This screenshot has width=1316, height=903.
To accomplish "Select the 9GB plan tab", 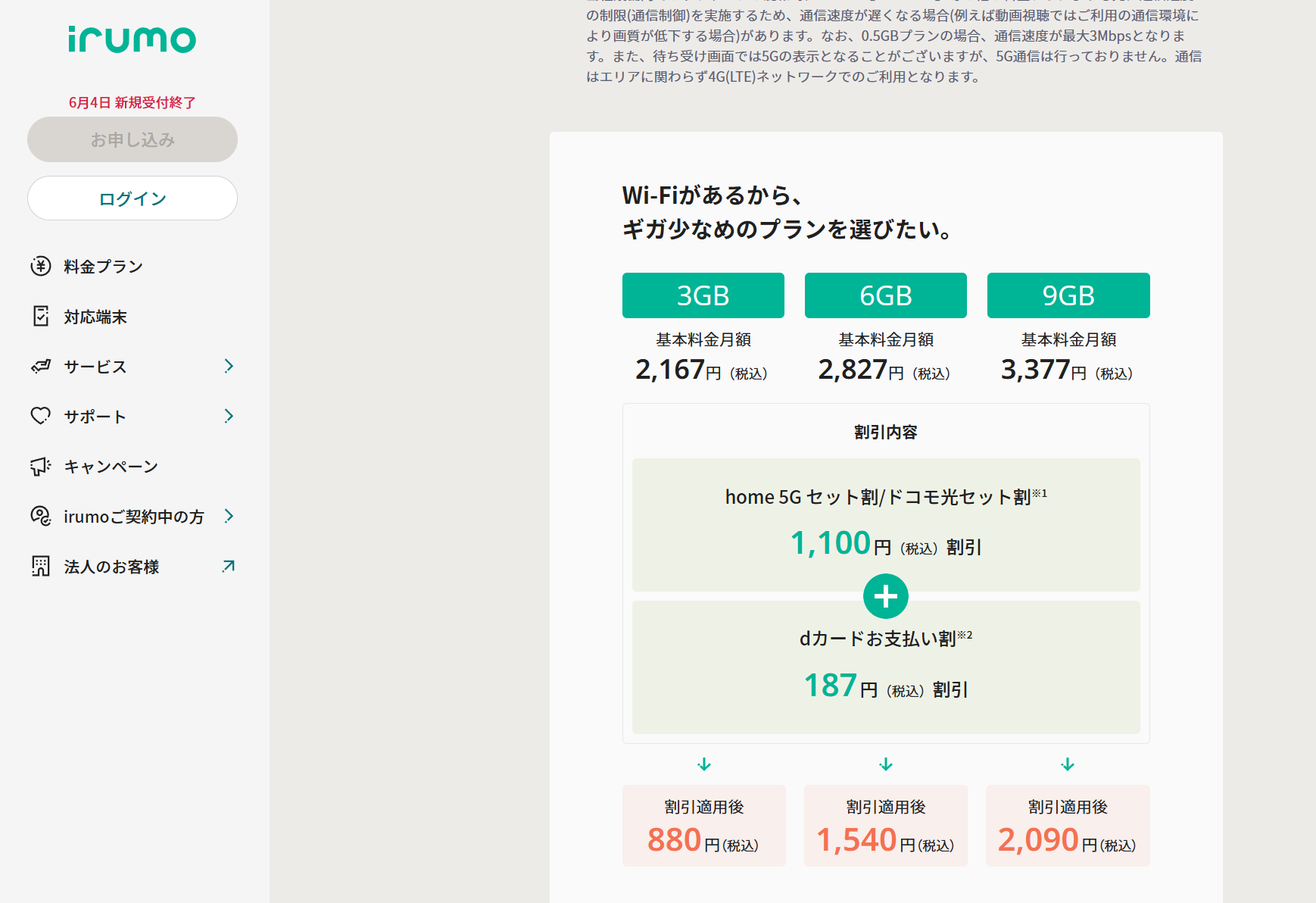I will pyautogui.click(x=1068, y=295).
